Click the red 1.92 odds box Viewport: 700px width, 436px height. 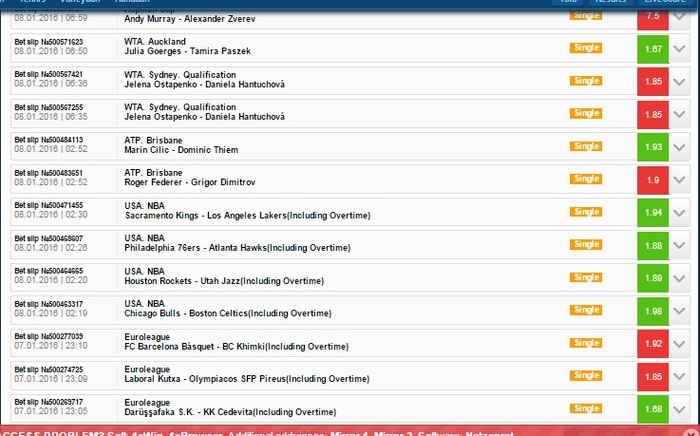point(653,344)
